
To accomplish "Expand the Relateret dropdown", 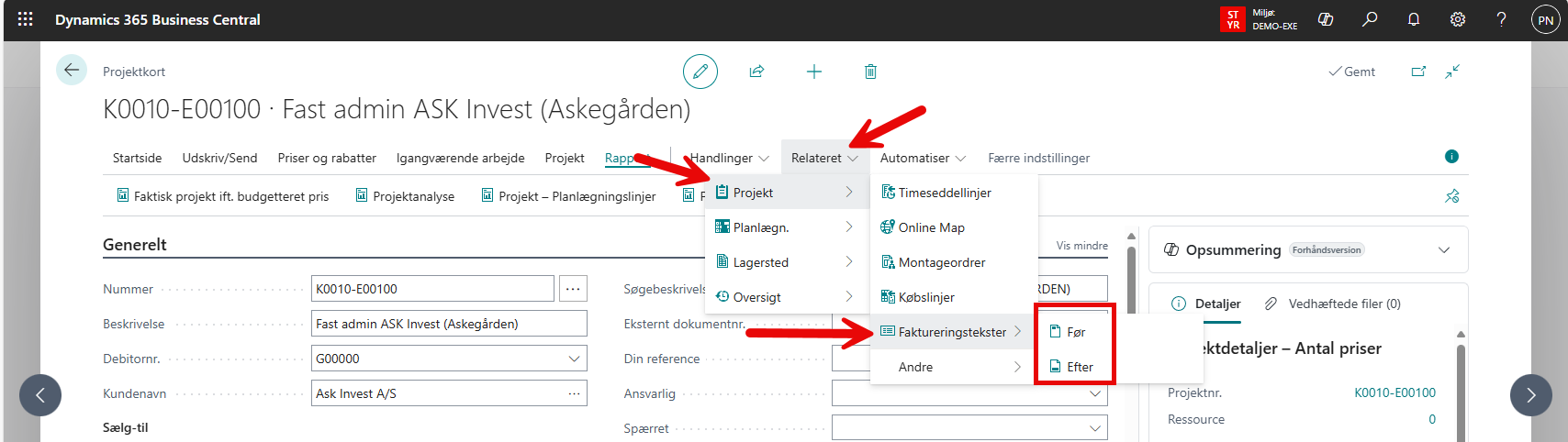I will tap(824, 158).
